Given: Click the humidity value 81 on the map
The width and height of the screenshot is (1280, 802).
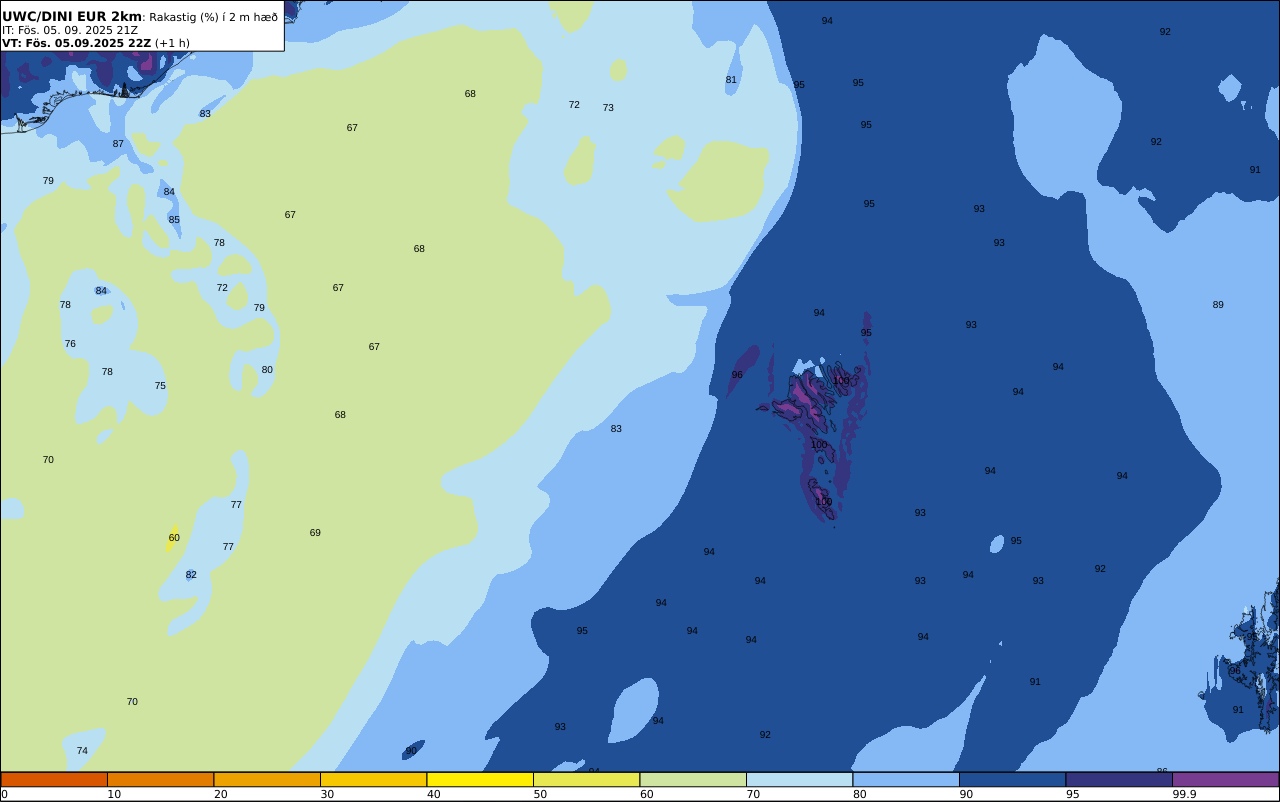Looking at the screenshot, I should pos(731,80).
